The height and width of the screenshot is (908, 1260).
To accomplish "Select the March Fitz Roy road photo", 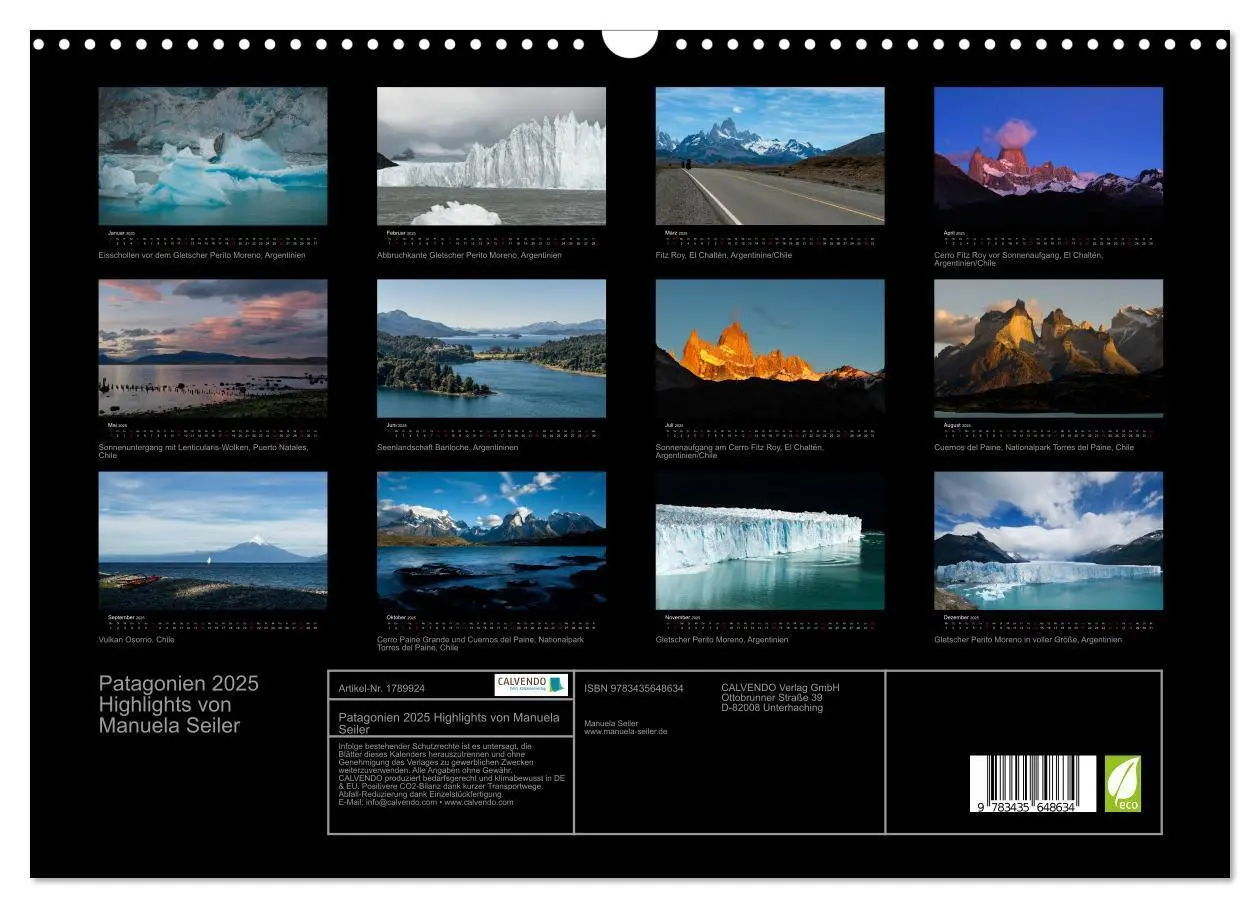I will 770,156.
